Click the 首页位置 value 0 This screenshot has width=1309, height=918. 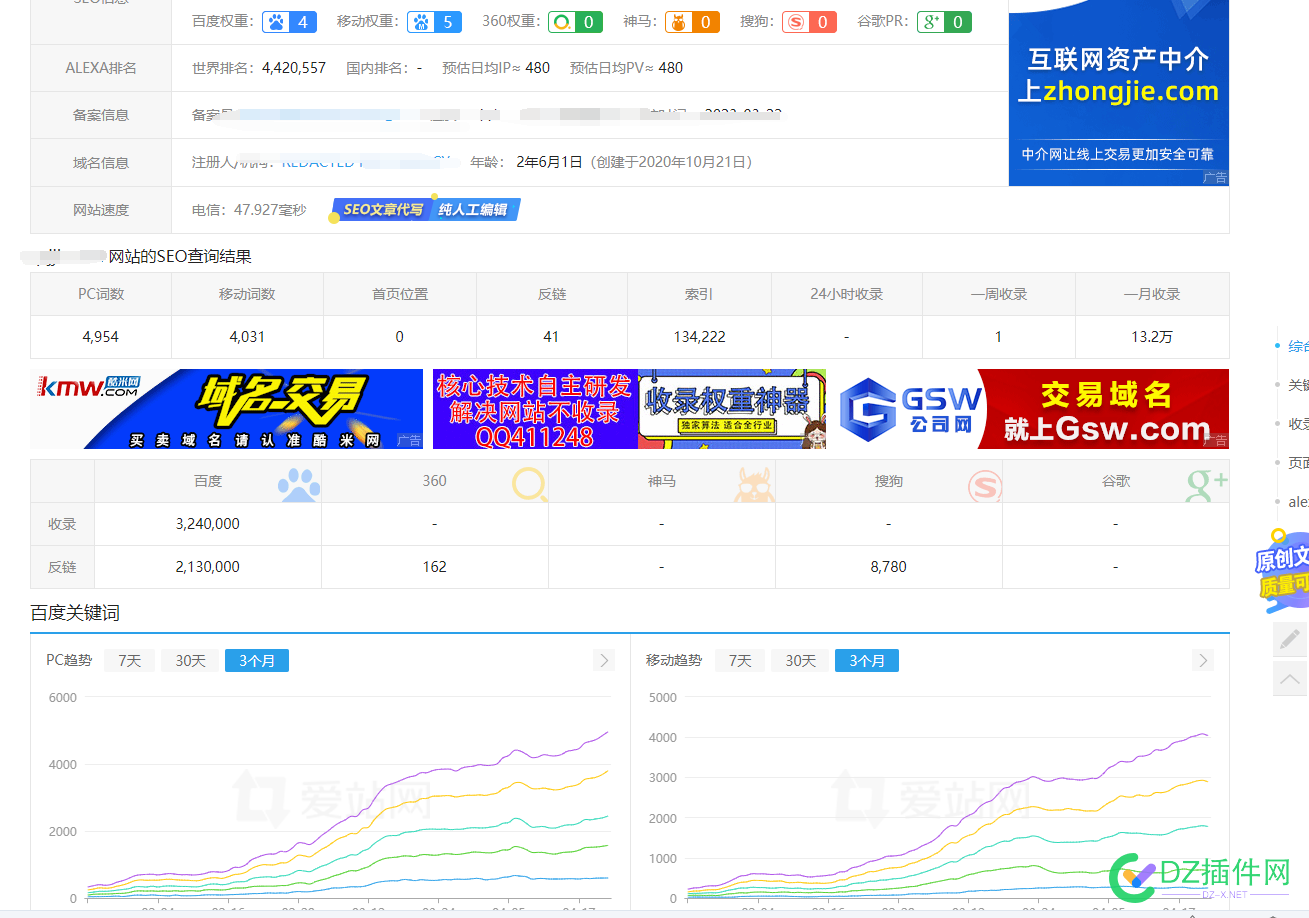[x=399, y=337]
